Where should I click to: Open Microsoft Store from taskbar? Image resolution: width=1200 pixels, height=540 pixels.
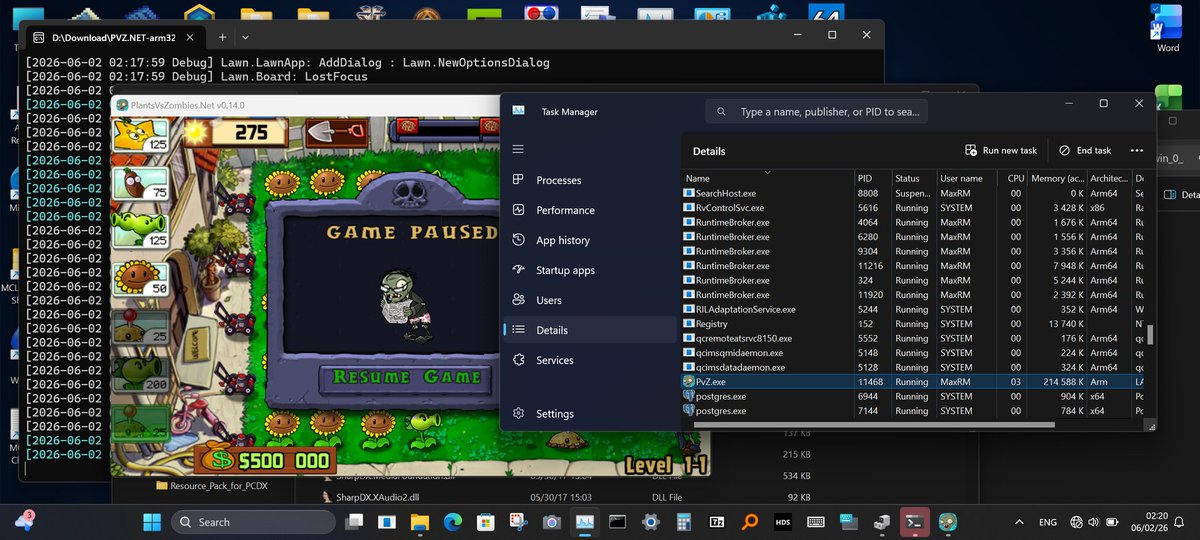(486, 521)
